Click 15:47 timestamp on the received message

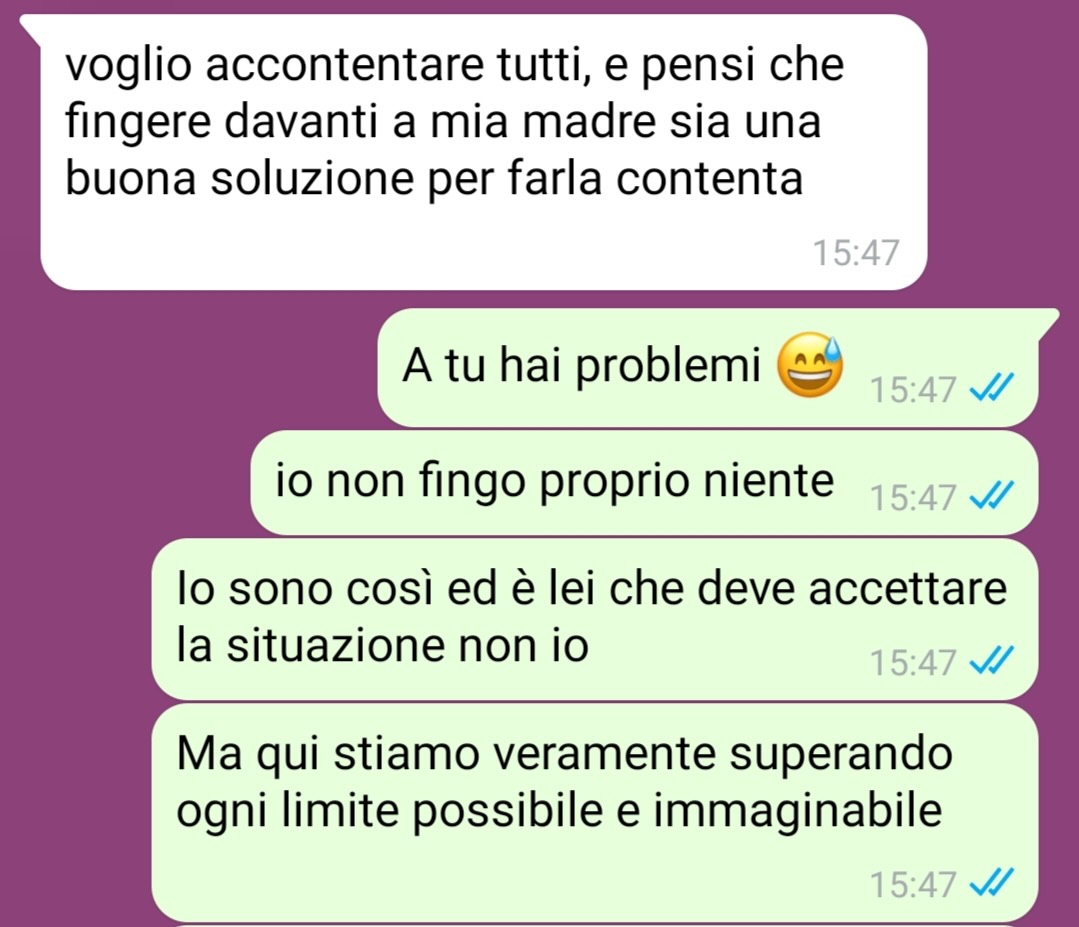(x=856, y=253)
